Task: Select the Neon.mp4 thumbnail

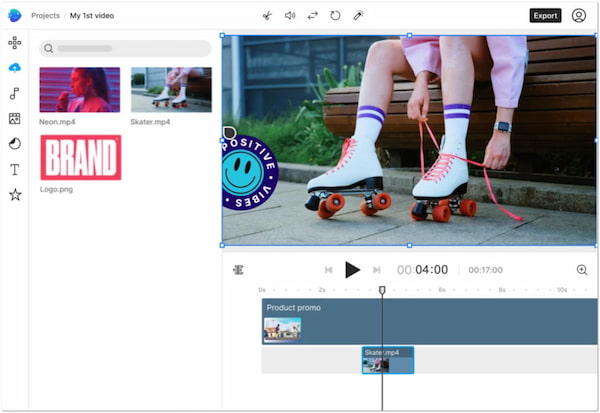Action: click(80, 90)
